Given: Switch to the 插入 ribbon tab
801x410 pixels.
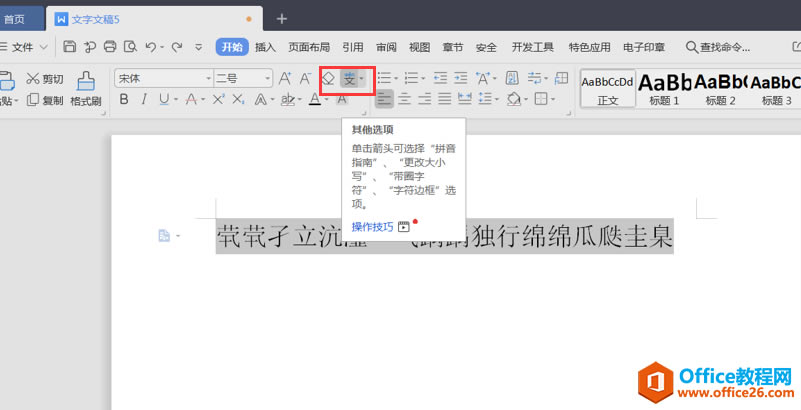Looking at the screenshot, I should click(265, 47).
